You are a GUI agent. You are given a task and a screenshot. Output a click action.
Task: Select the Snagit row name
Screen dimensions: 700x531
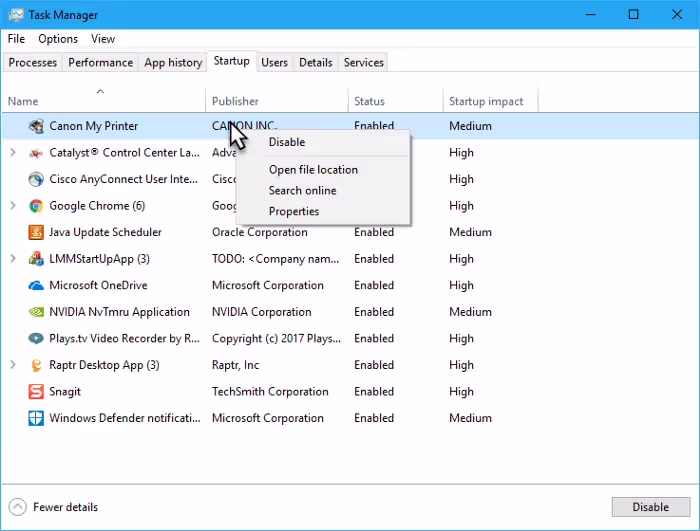coord(65,392)
